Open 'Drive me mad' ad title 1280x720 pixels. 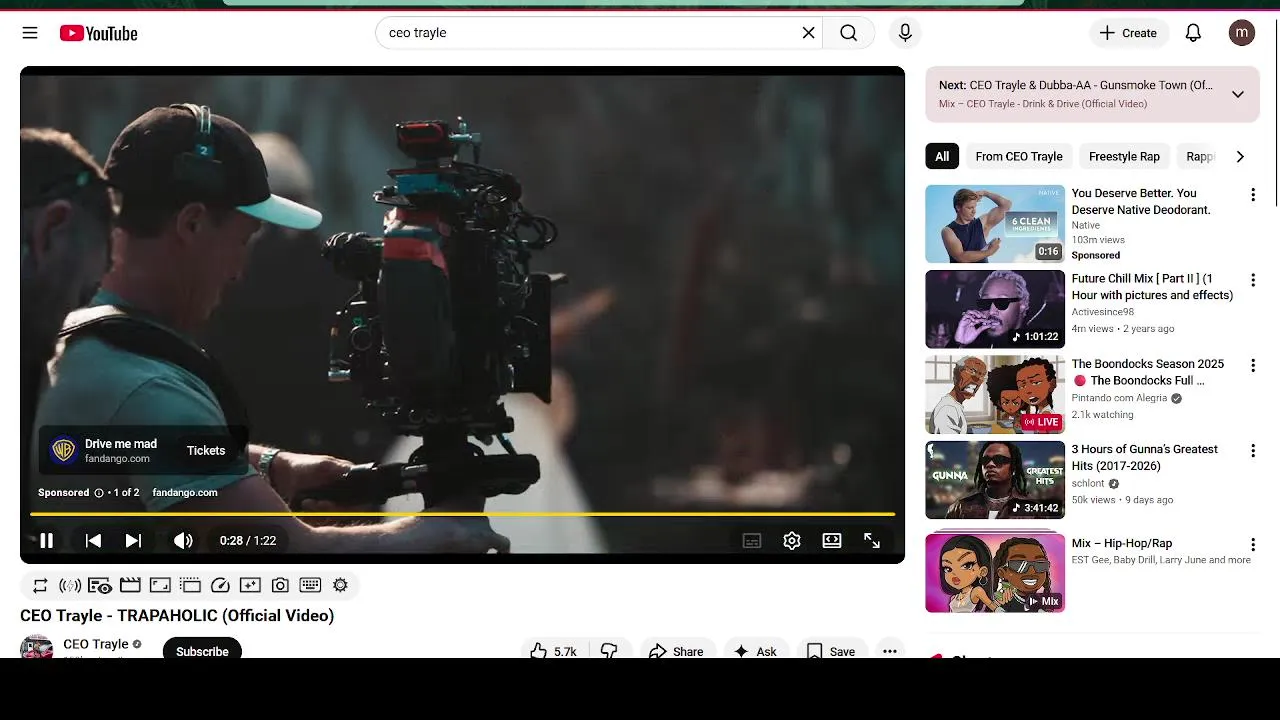coord(121,444)
